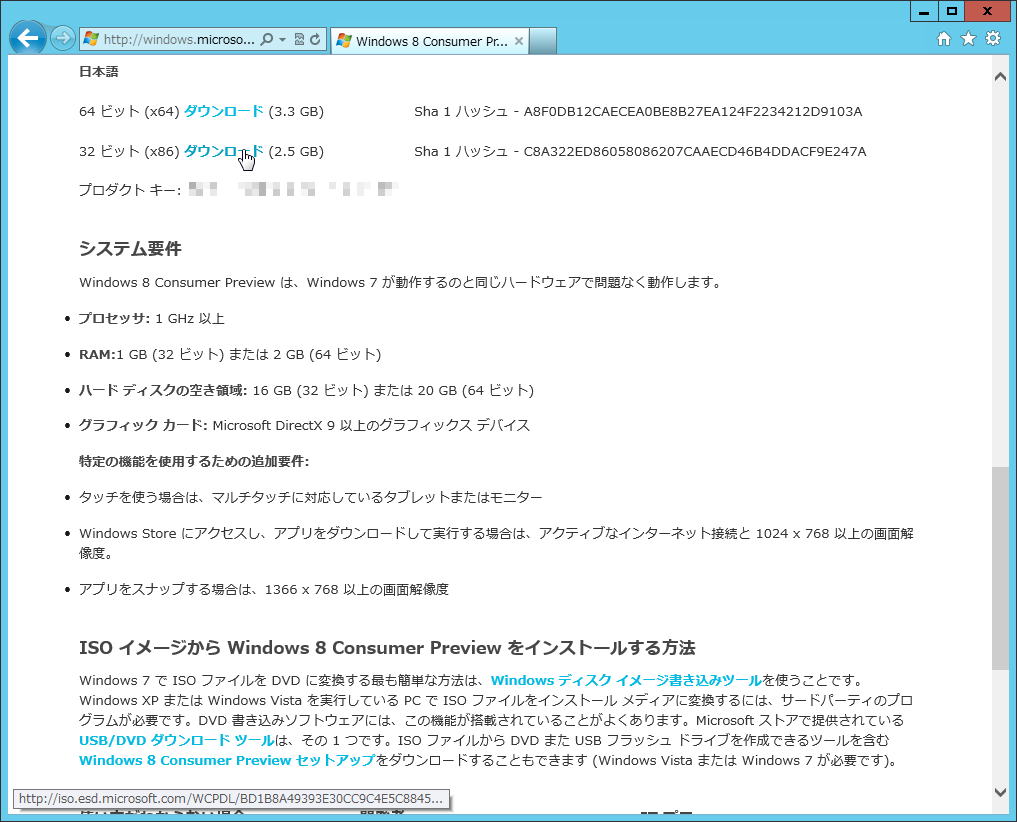Close the Windows 8 Consumer Preview tab

pyautogui.click(x=518, y=41)
